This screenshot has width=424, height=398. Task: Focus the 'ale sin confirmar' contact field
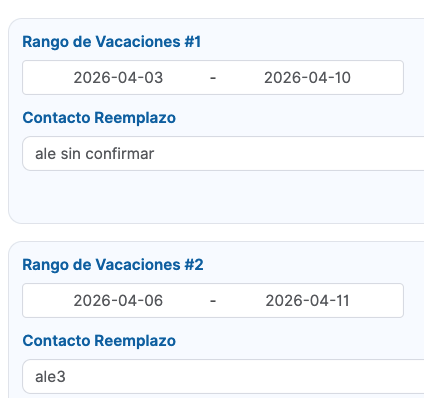coord(223,154)
